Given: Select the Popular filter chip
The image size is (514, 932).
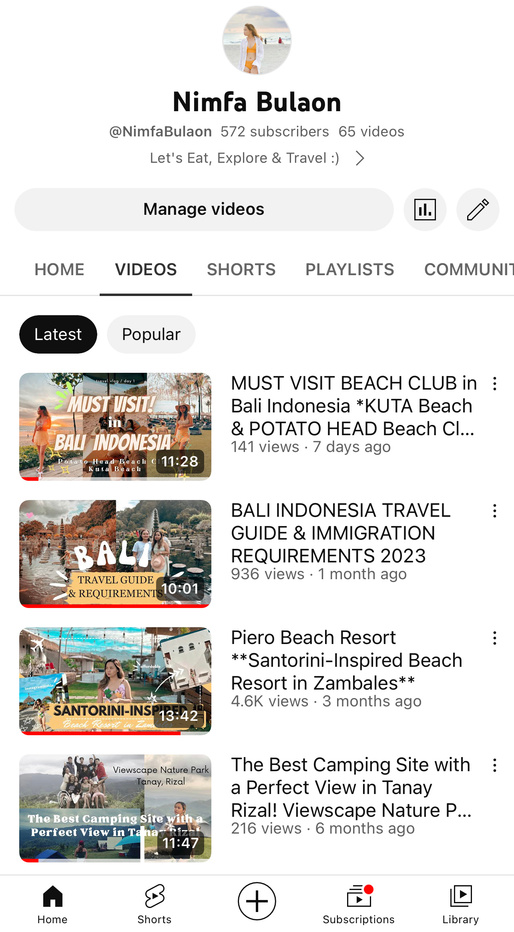Looking at the screenshot, I should click(x=151, y=334).
